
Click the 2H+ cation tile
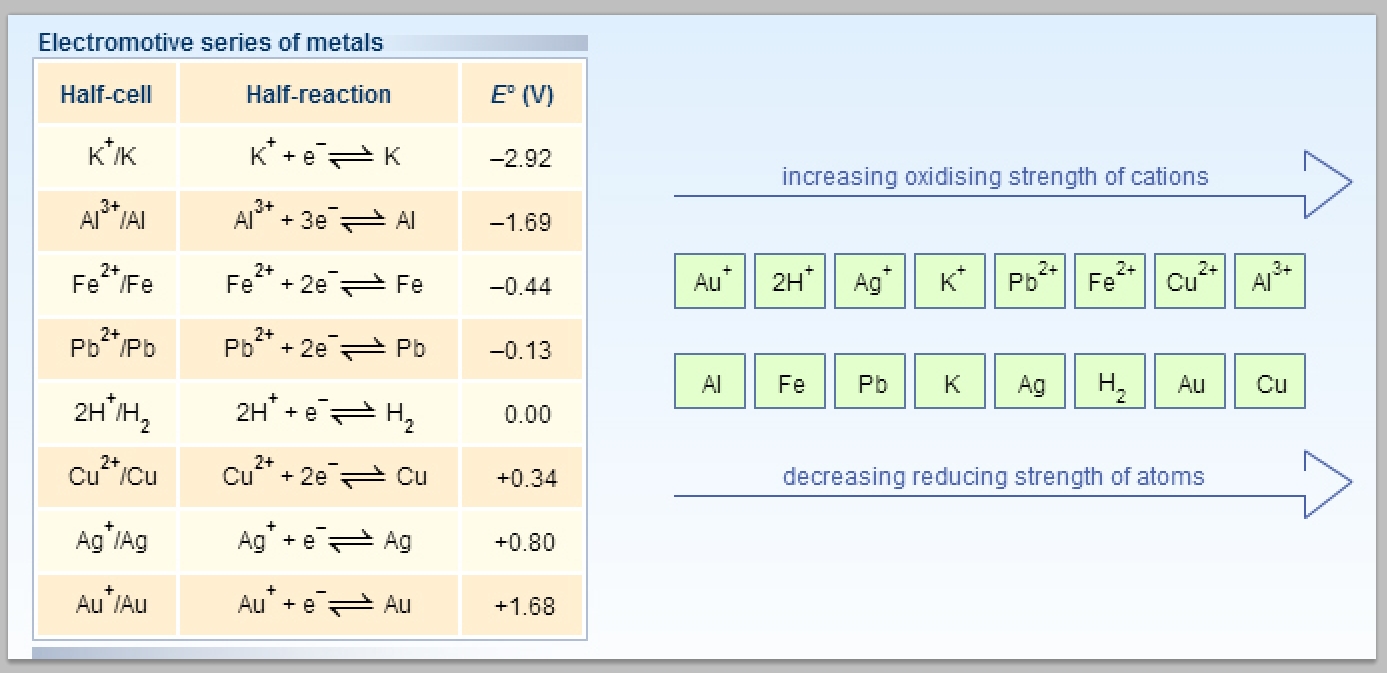pos(789,281)
